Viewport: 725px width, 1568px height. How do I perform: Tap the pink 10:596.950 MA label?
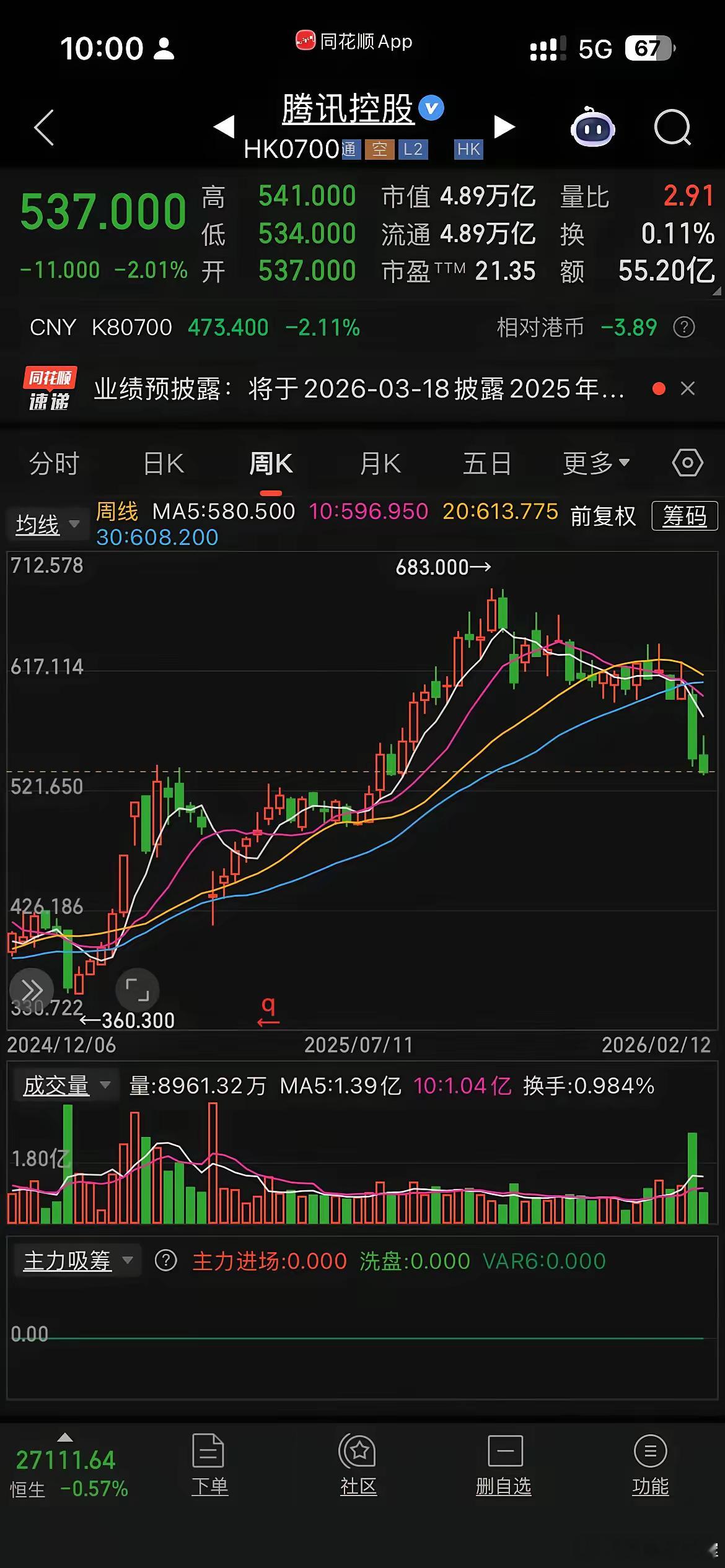coord(369,512)
